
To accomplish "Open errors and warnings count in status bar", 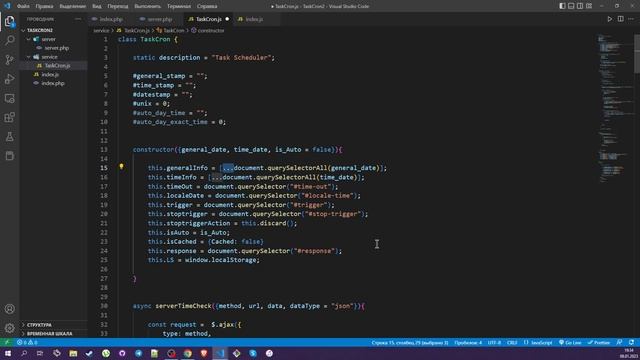I will 27,342.
